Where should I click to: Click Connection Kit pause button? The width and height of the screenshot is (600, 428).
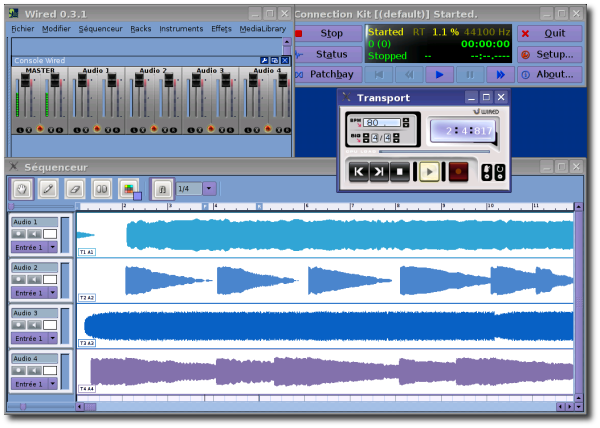pyautogui.click(x=470, y=75)
